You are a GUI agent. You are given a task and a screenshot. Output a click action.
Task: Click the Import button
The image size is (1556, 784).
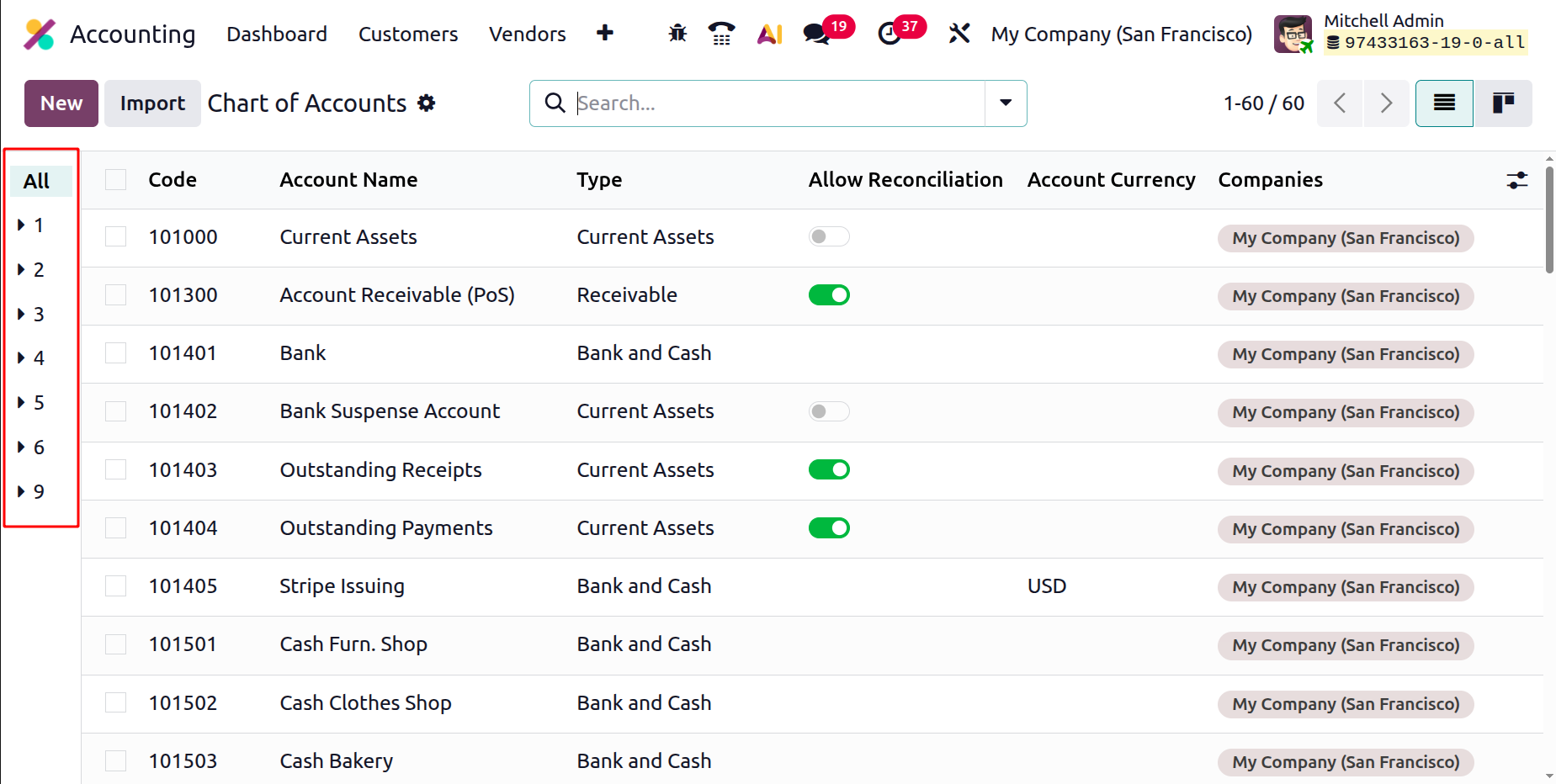click(x=152, y=103)
